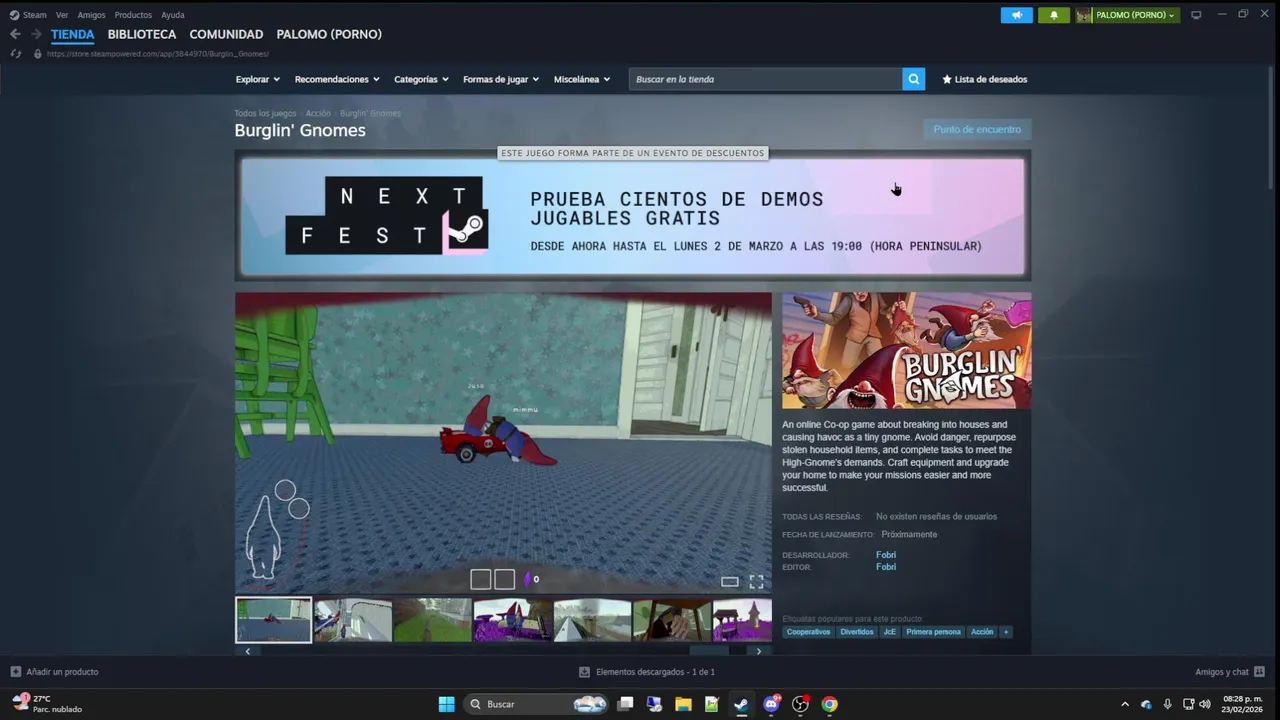Open the Ayuda menu
Screen dimensions: 1280x720
click(x=173, y=15)
